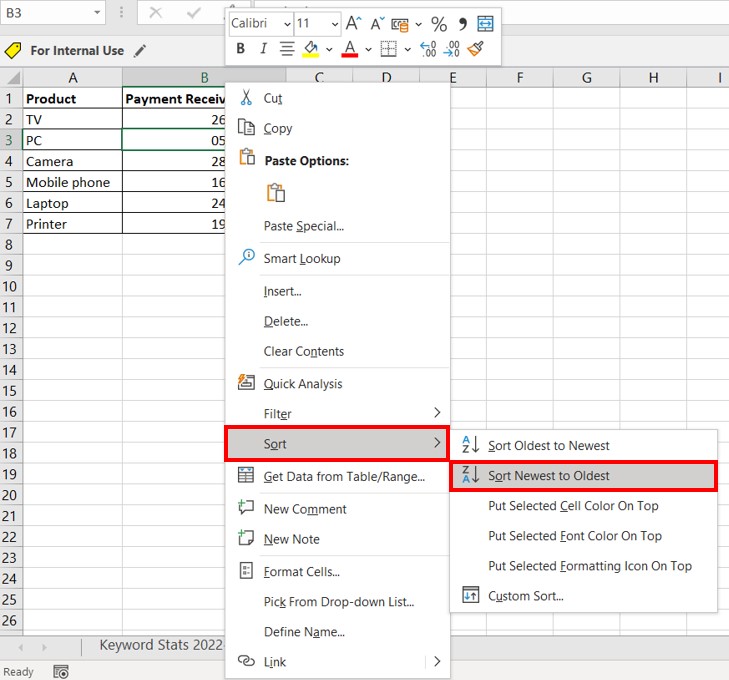Choose Pick From Drop-down List
729x680 pixels.
pos(338,601)
